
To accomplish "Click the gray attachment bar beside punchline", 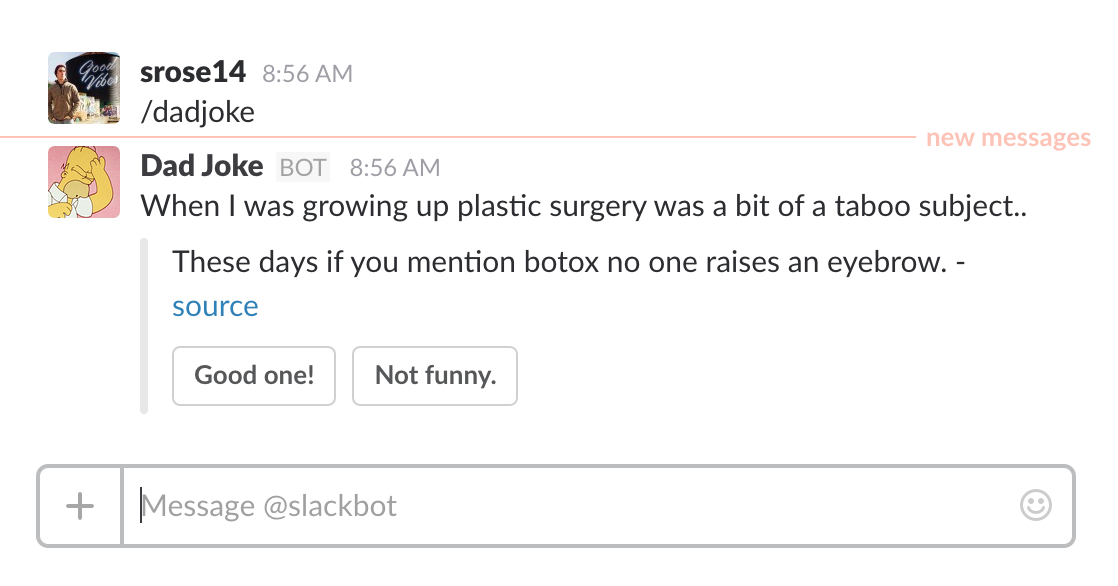I will (144, 325).
